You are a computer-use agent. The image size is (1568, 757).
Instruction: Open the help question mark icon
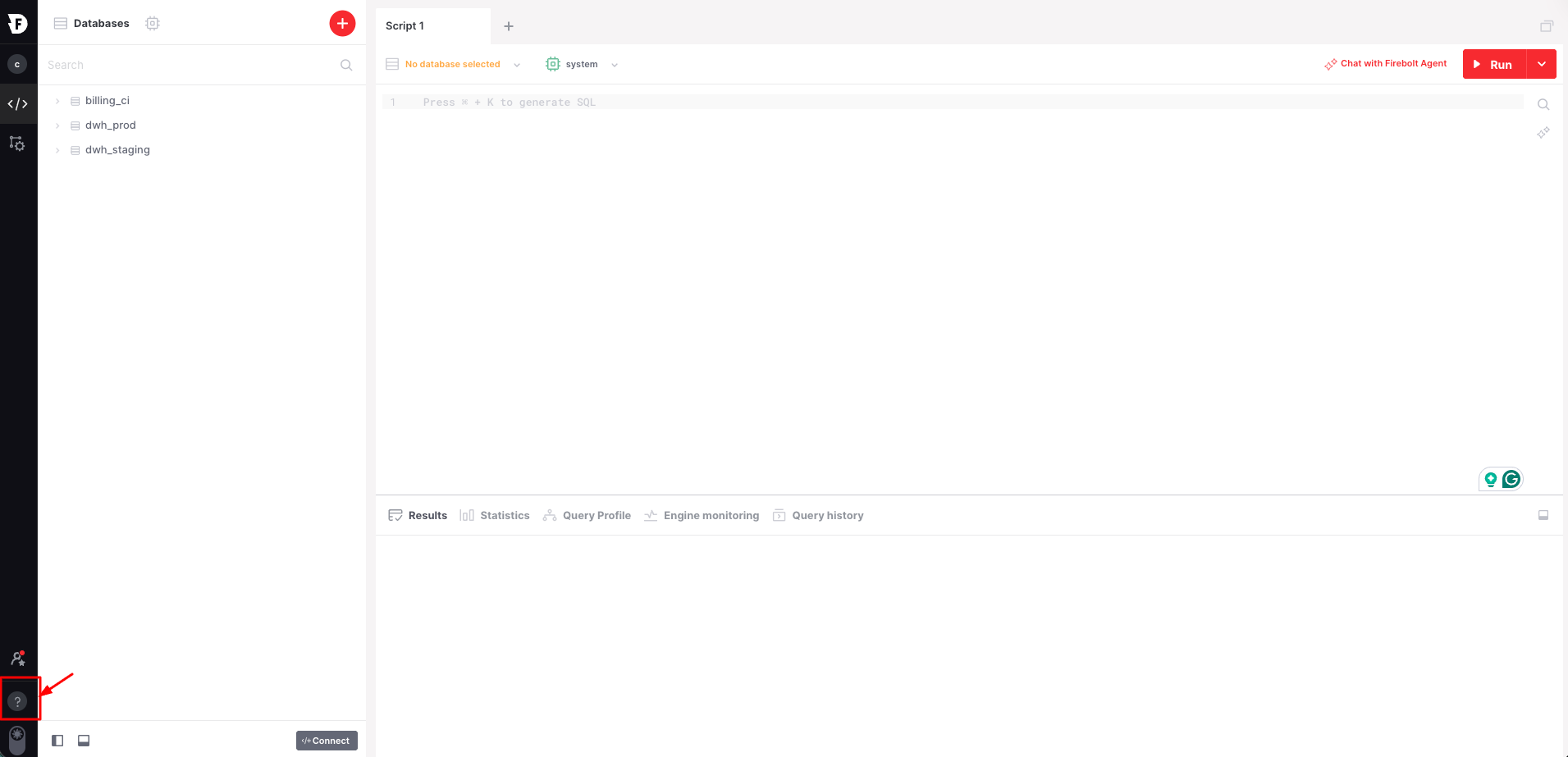(x=18, y=700)
